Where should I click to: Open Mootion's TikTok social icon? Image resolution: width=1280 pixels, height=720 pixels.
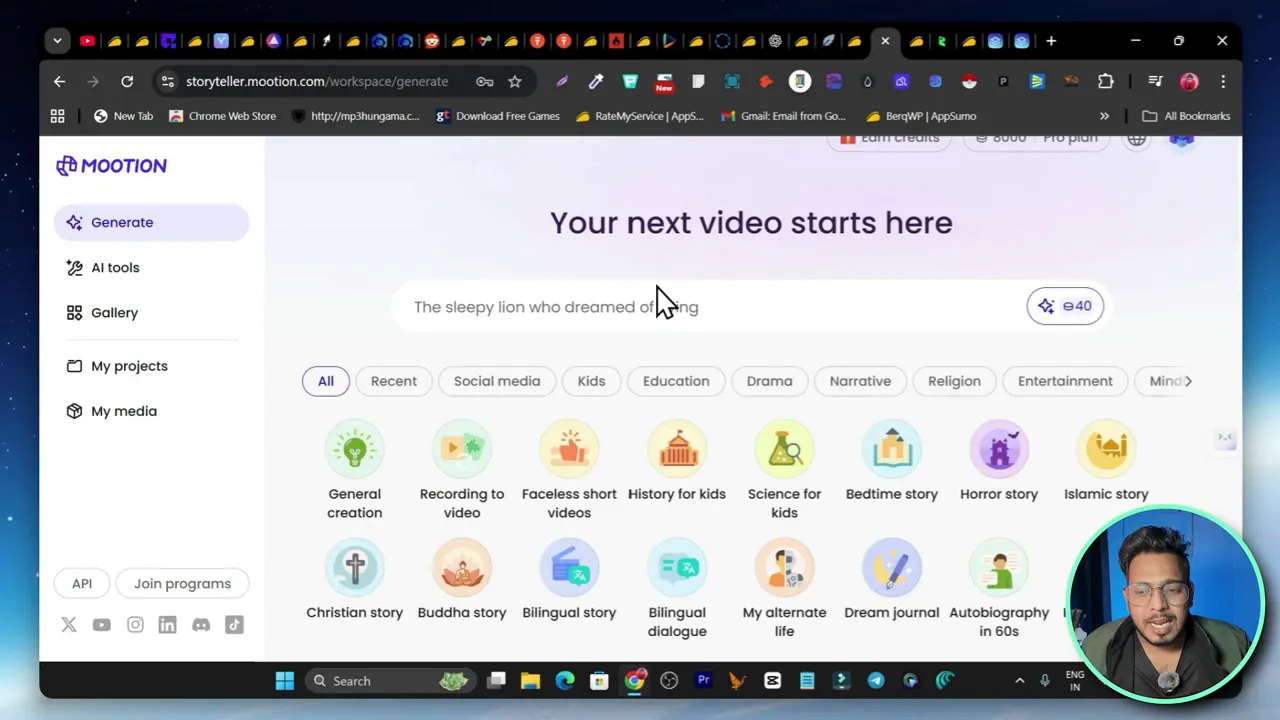point(234,624)
